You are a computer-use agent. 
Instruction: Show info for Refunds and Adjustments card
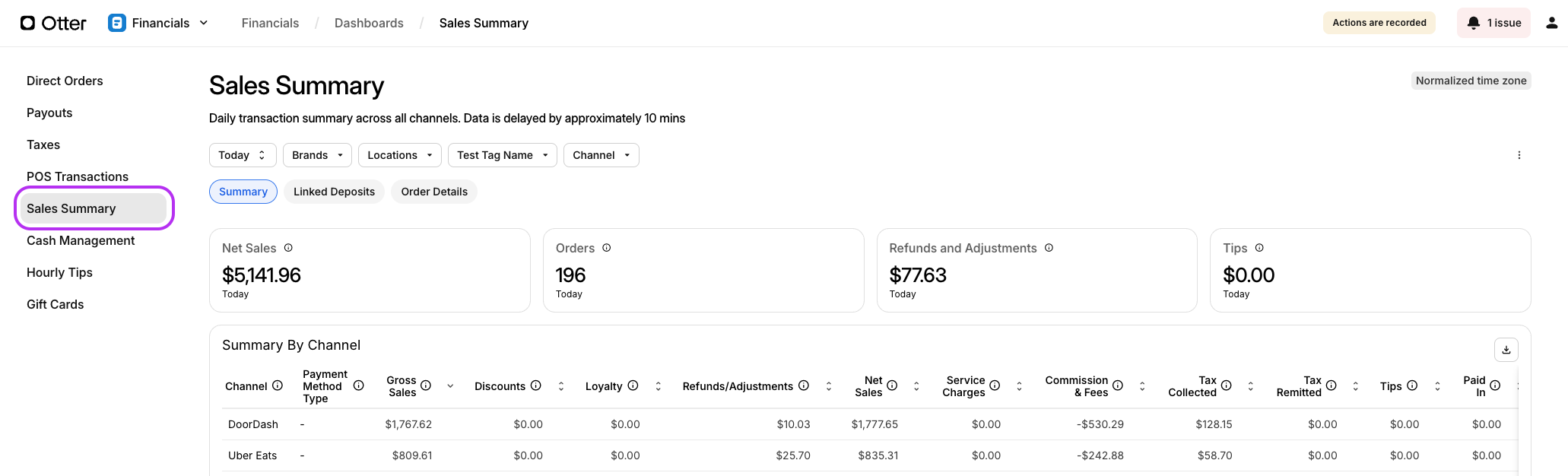point(1049,248)
